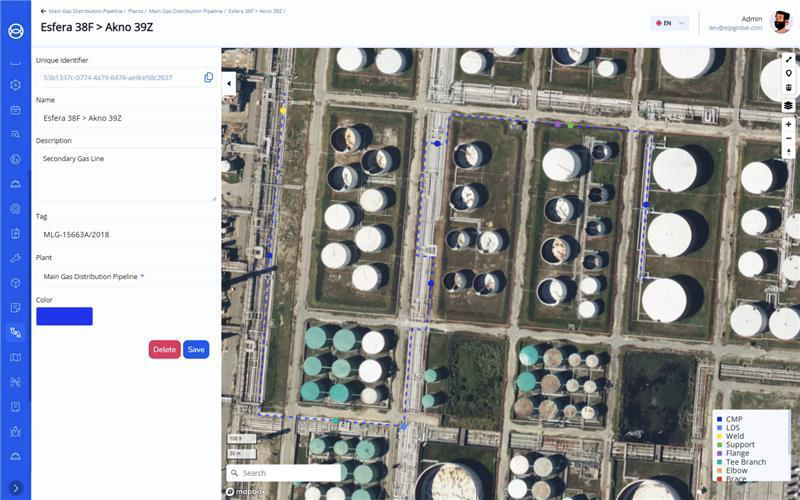800x500 pixels.
Task: Open the pipeline icon in left sidebar
Action: 15,332
